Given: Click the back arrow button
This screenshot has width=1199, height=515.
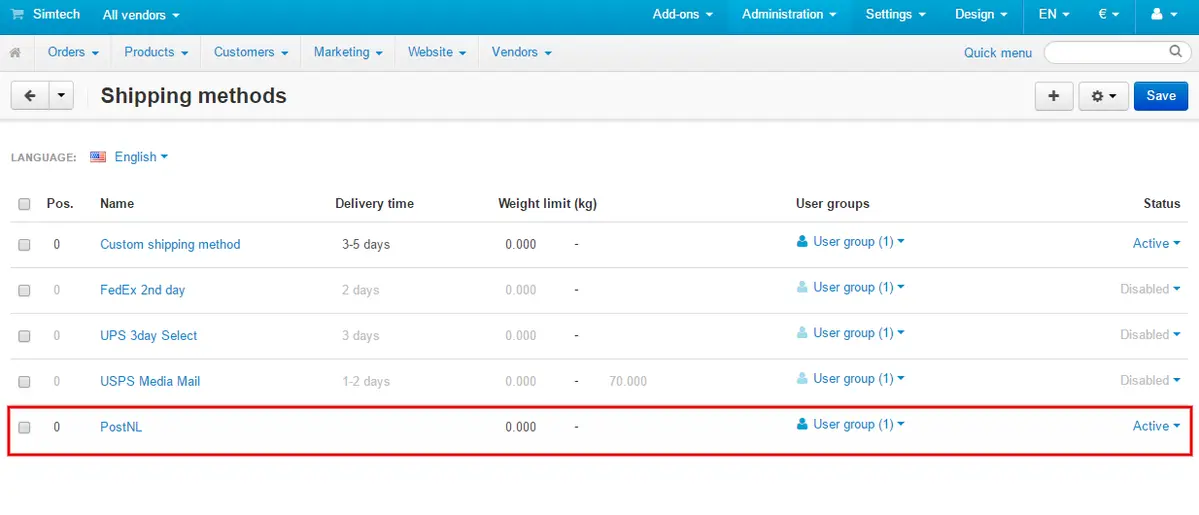Looking at the screenshot, I should coord(30,96).
